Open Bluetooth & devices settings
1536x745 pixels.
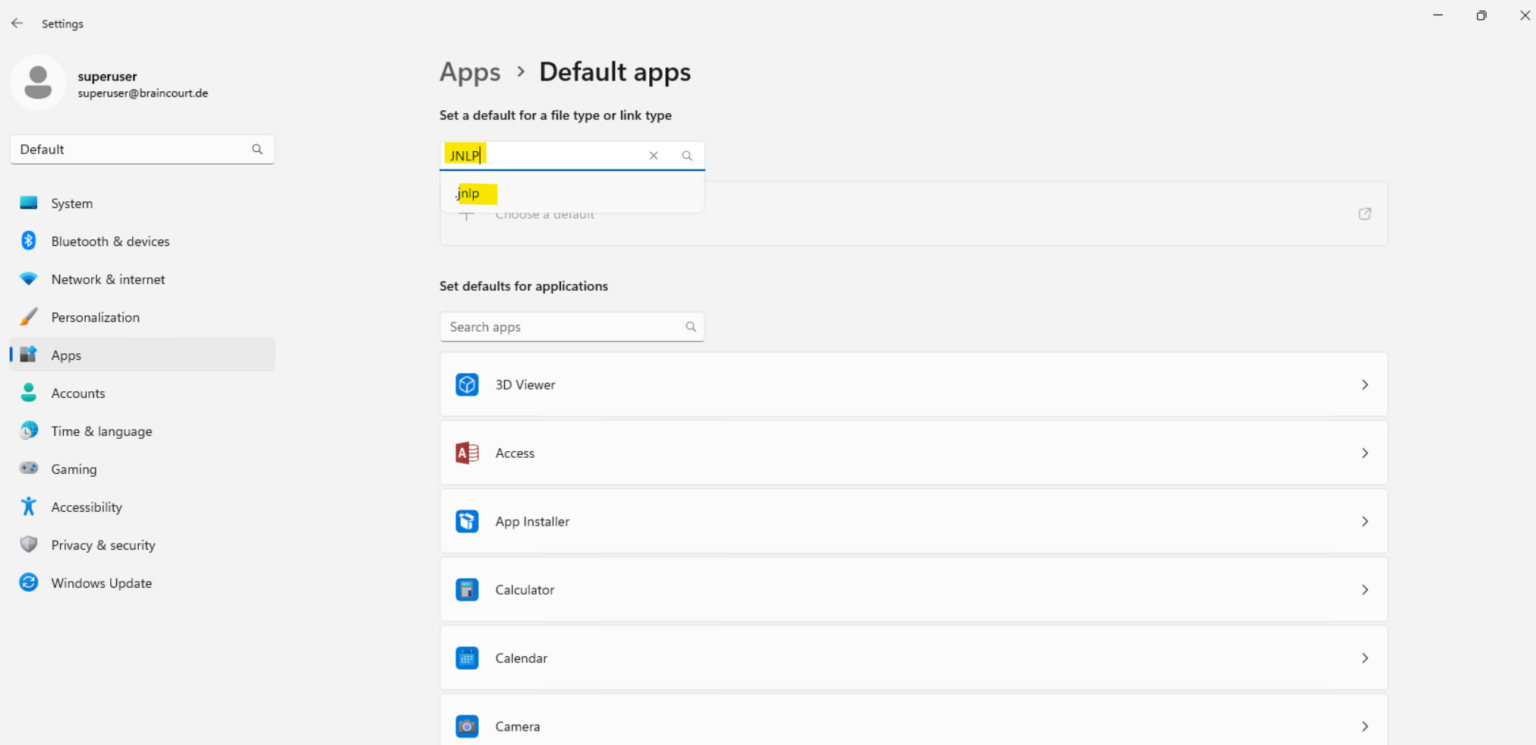point(110,242)
